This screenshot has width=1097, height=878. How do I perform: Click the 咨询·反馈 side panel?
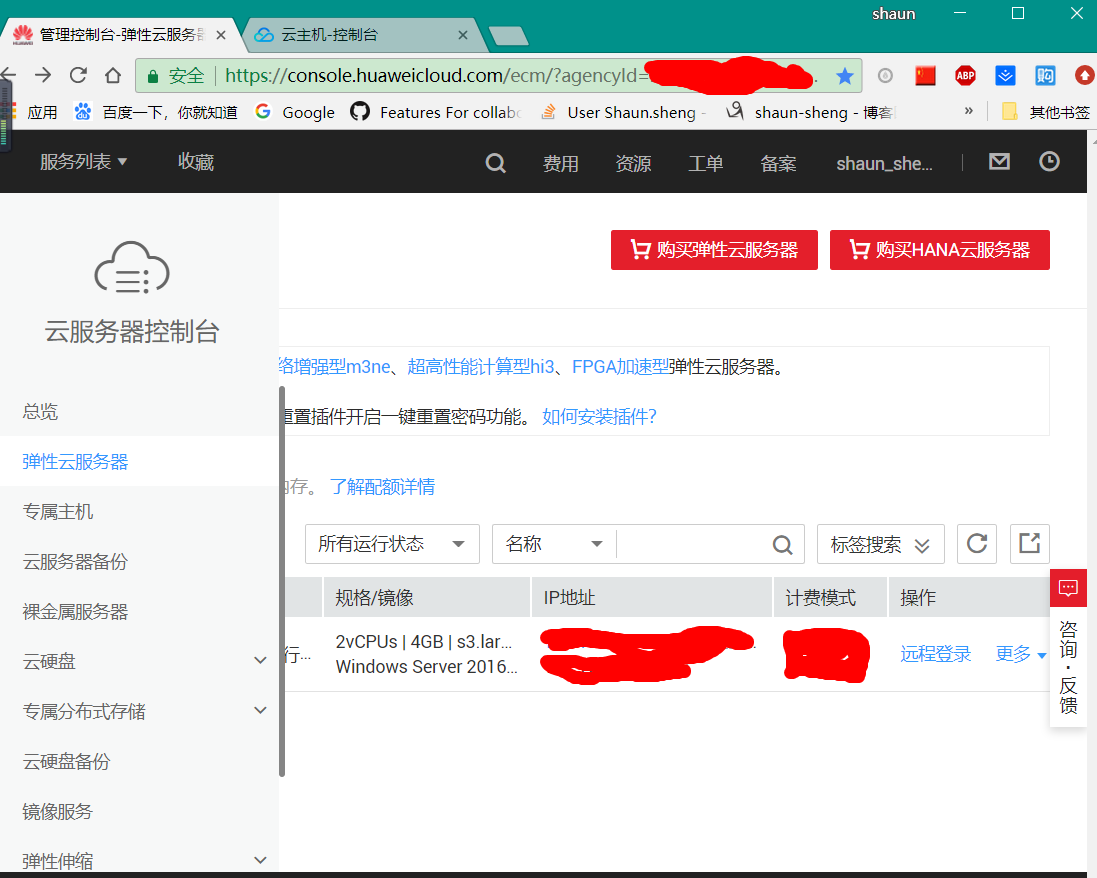(x=1068, y=666)
